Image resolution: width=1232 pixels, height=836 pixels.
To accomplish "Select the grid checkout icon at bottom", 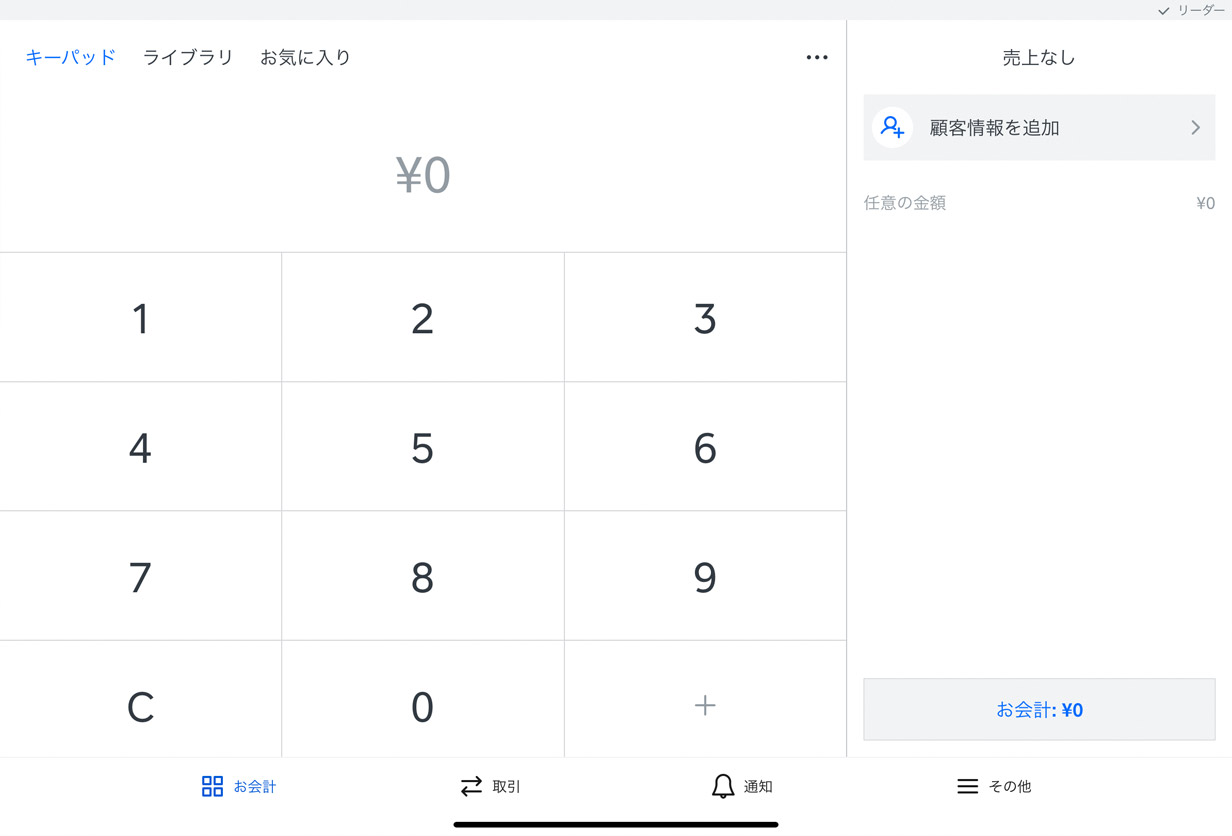I will (212, 786).
